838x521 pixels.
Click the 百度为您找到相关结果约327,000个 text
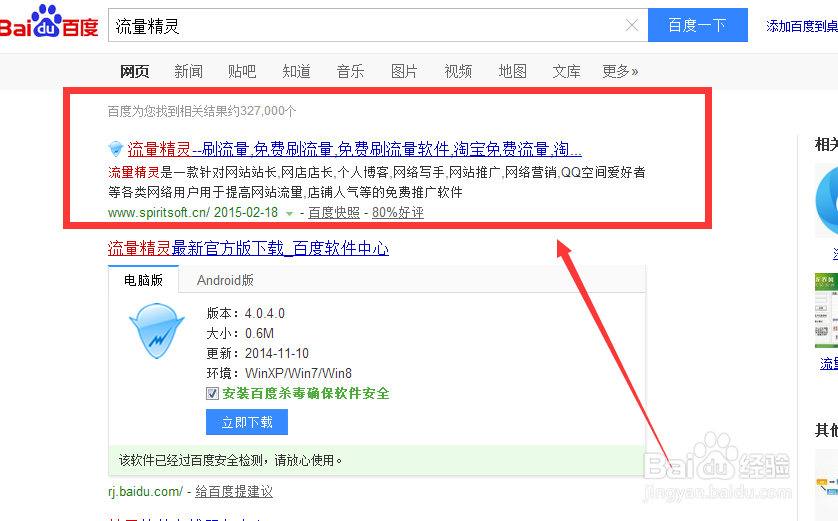coord(202,111)
